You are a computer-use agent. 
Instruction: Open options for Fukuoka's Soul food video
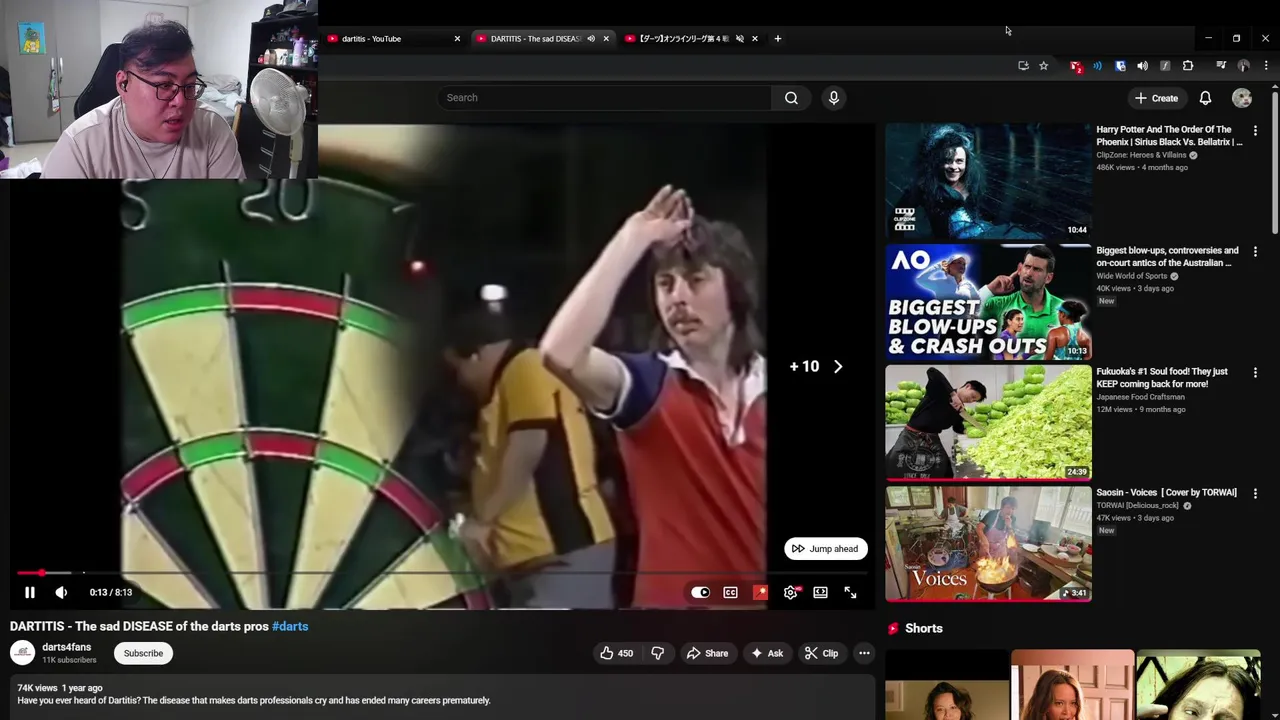1255,373
